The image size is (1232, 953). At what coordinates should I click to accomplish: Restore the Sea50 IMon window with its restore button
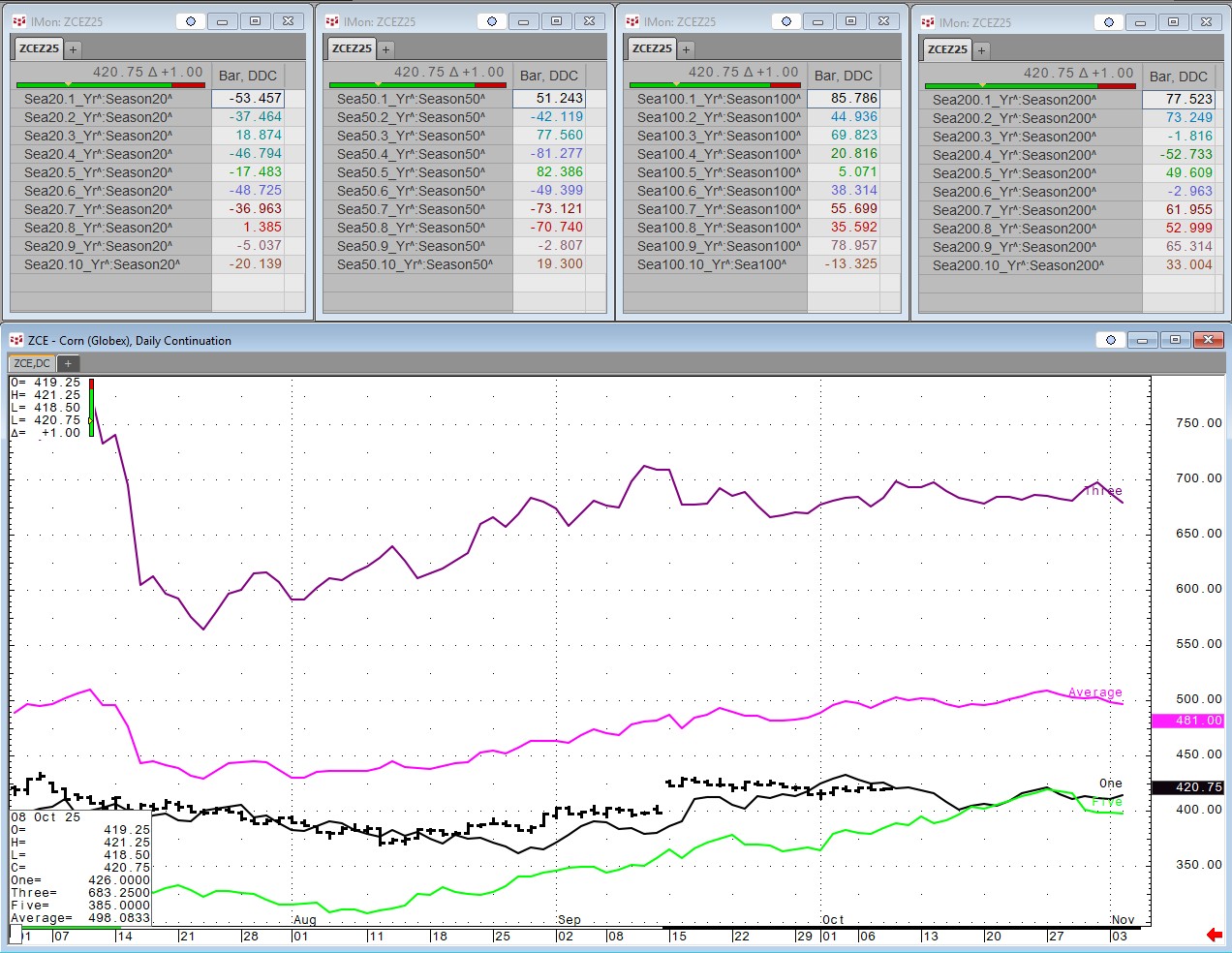[556, 21]
